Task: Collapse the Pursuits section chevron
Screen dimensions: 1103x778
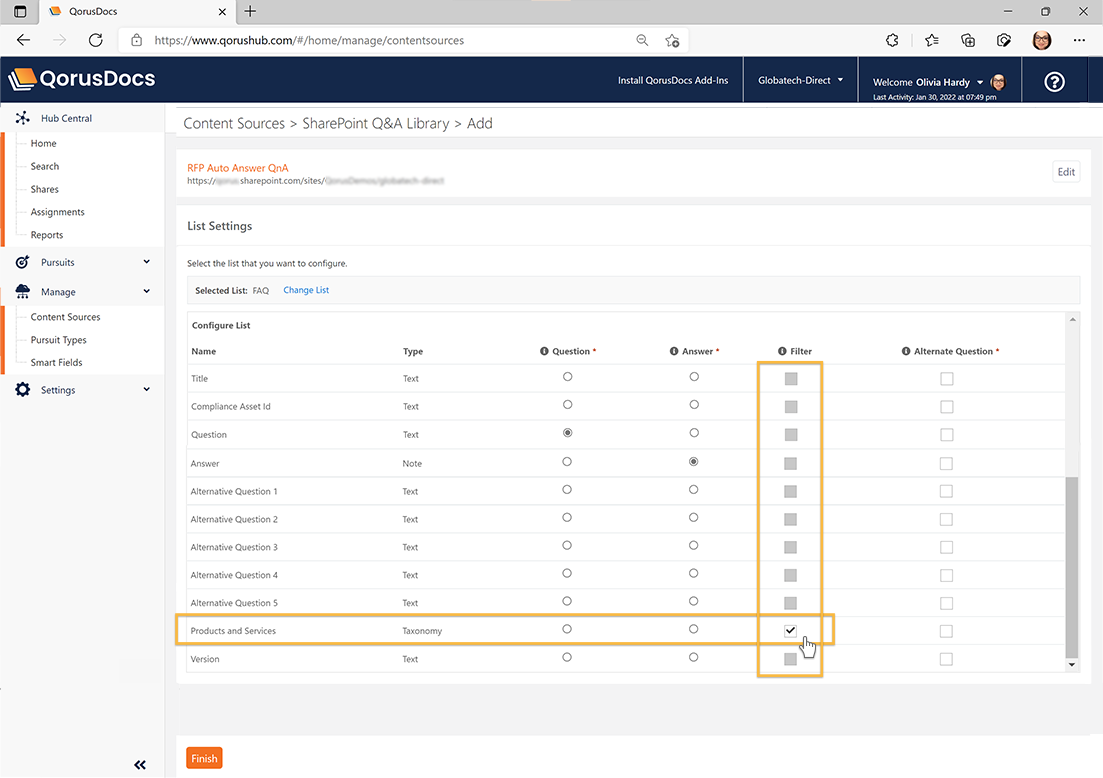Action: [146, 262]
